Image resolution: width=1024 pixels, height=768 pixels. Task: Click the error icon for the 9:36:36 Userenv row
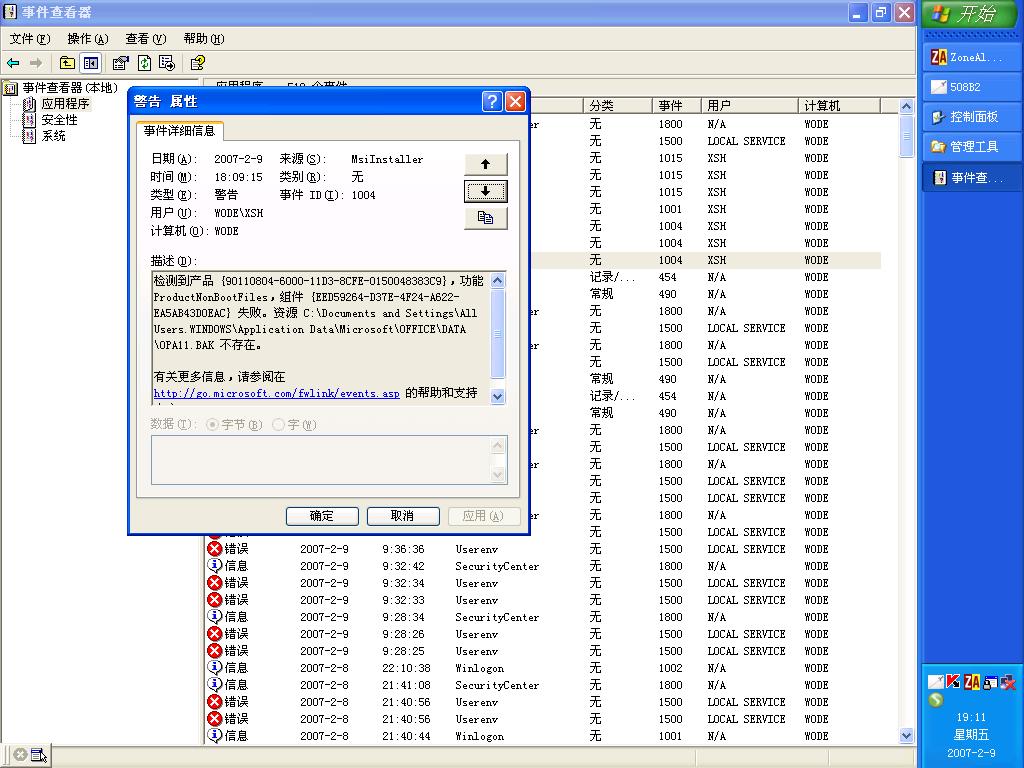(x=214, y=549)
